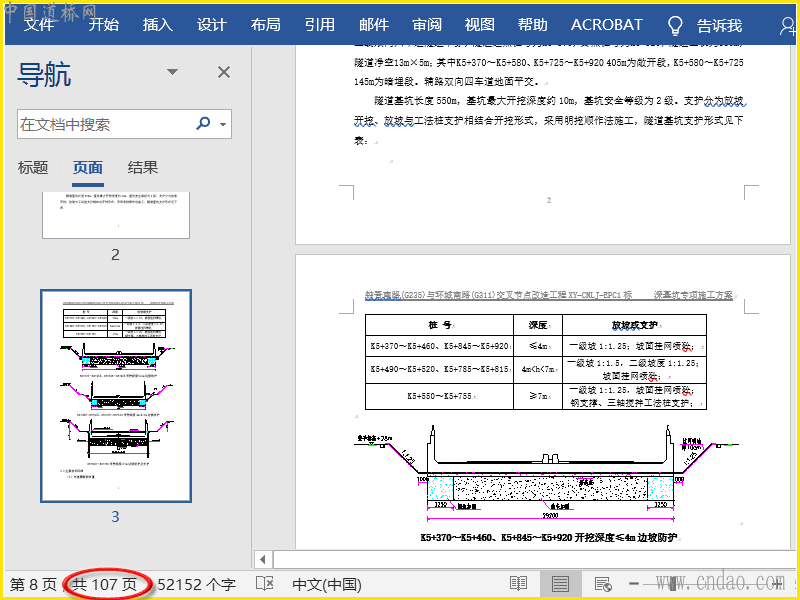Click the zoom in plus button
Image resolution: width=800 pixels, height=600 pixels.
tap(778, 584)
